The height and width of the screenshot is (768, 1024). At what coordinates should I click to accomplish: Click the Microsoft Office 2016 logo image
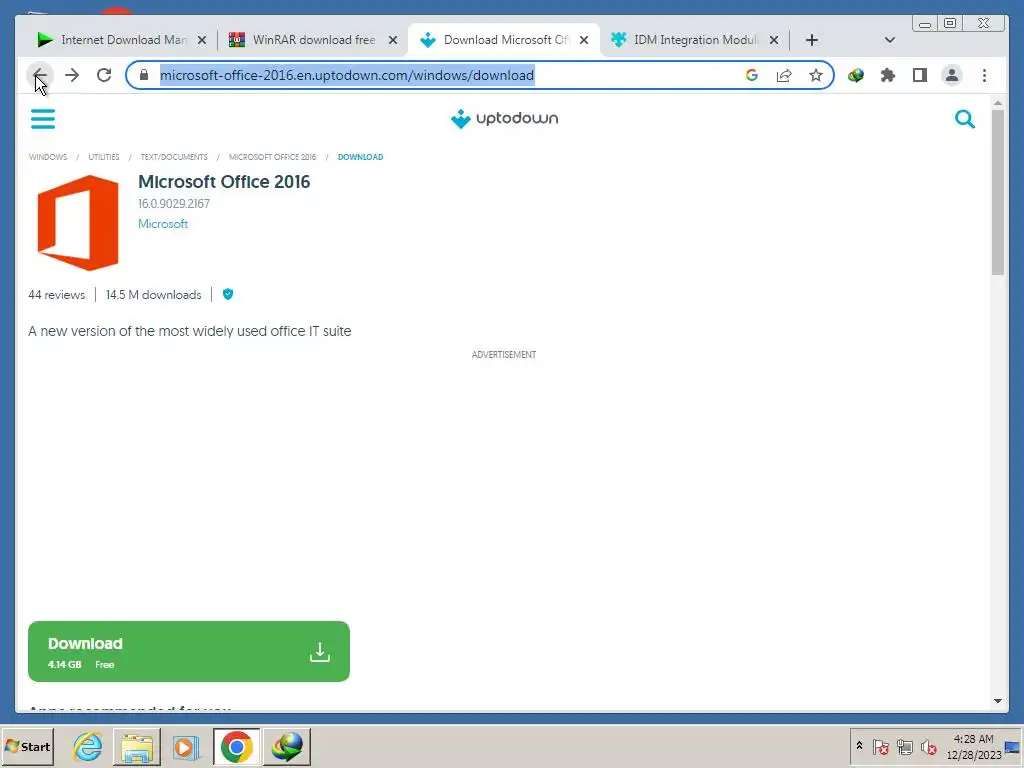click(78, 223)
